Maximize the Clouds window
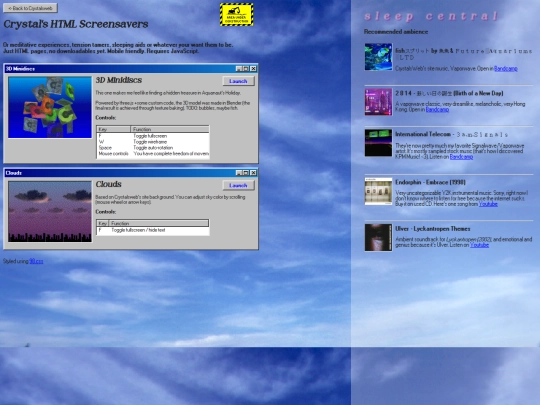Image resolution: width=540 pixels, height=405 pixels. tap(246, 173)
